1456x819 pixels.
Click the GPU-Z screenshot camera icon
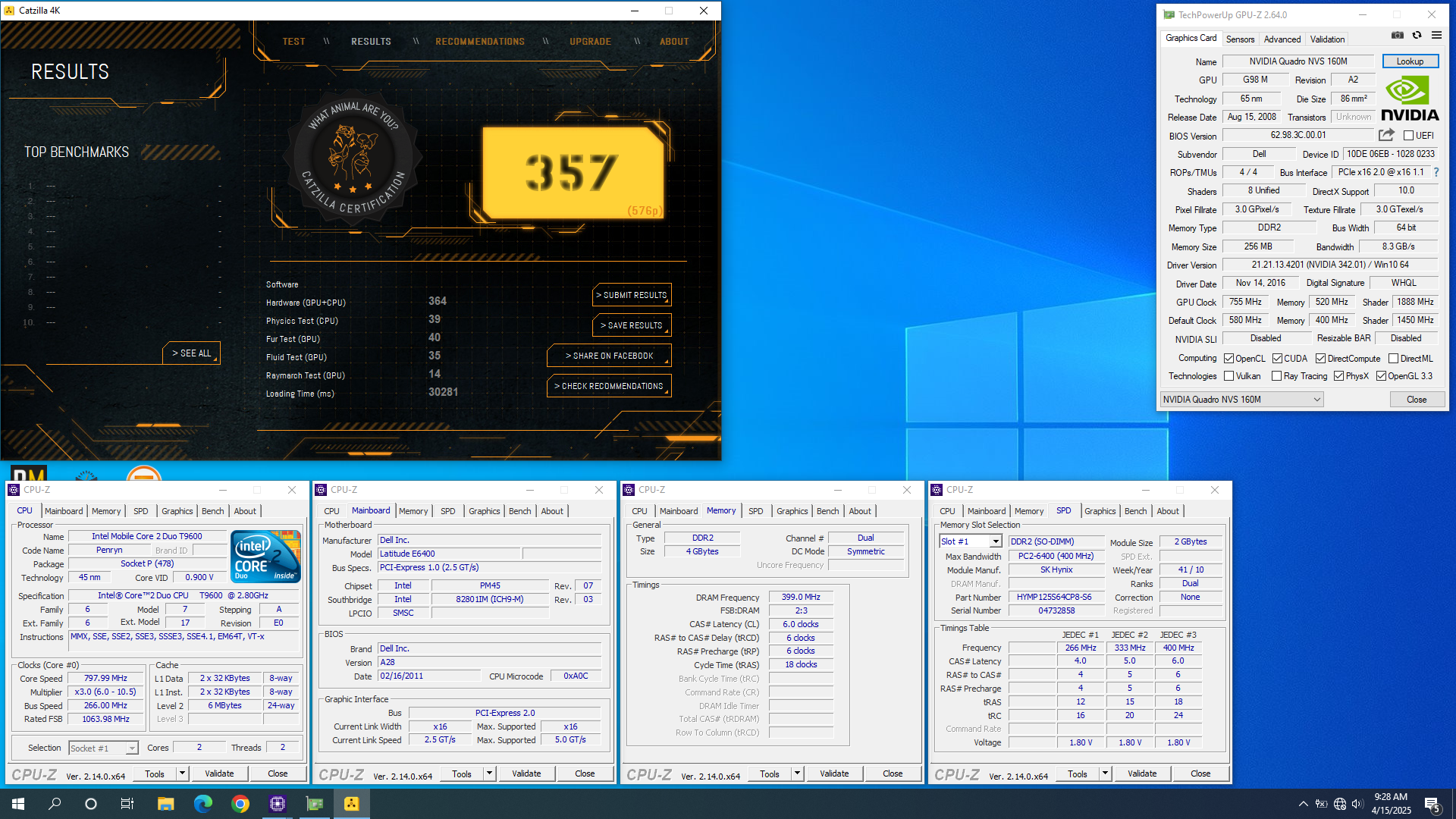1397,35
